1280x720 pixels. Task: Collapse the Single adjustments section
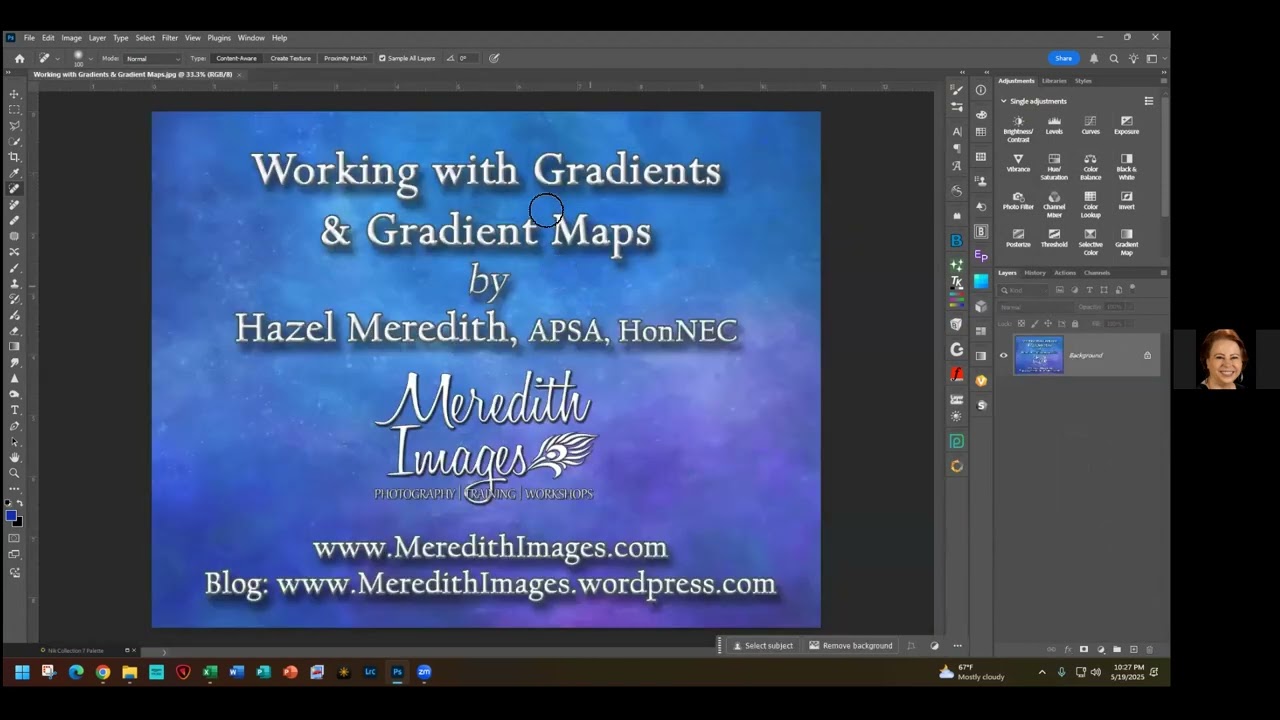click(x=1004, y=101)
